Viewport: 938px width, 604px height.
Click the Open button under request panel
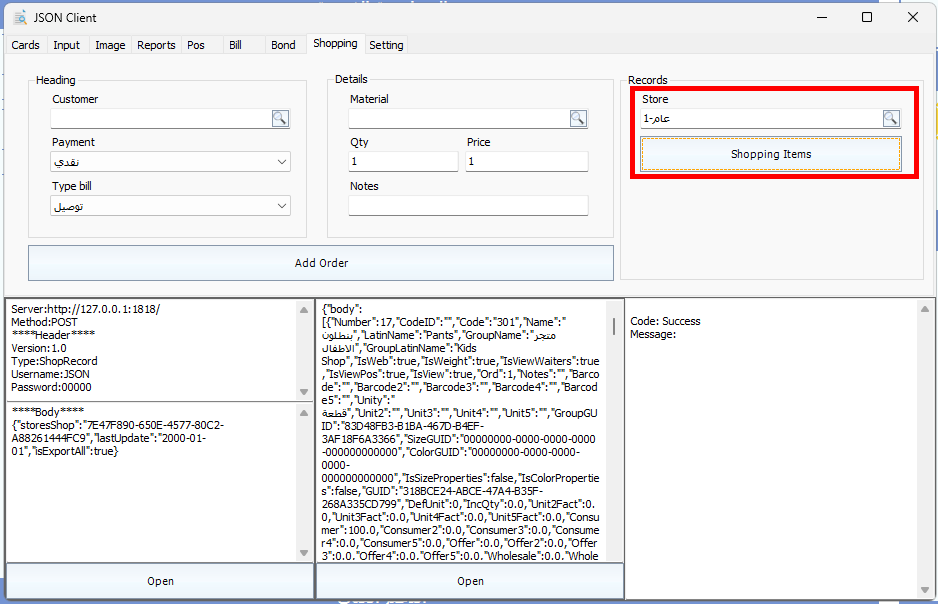click(160, 581)
